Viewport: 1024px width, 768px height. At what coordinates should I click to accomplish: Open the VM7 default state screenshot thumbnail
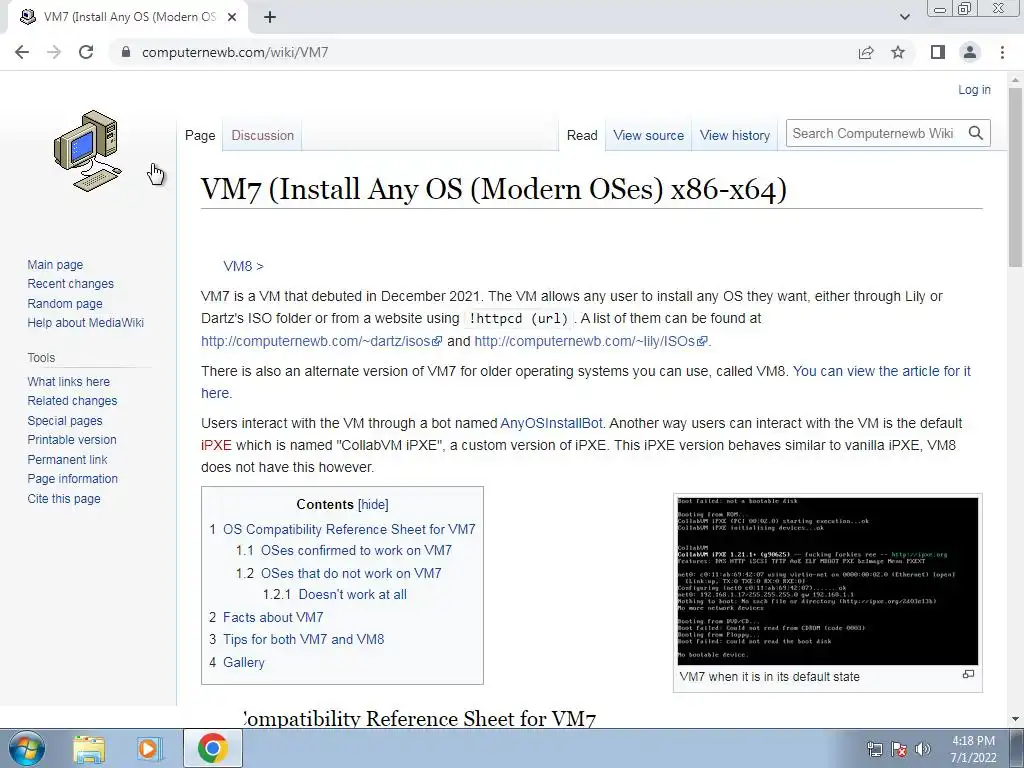[827, 581]
